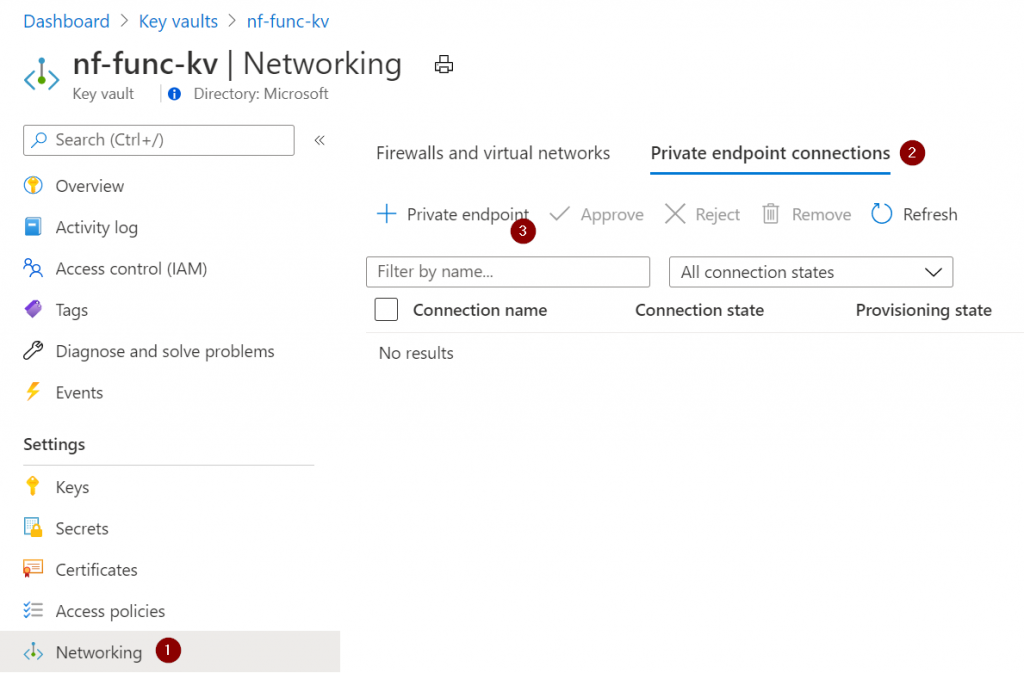Click the Reject button label
This screenshot has height=673, width=1024.
click(717, 215)
